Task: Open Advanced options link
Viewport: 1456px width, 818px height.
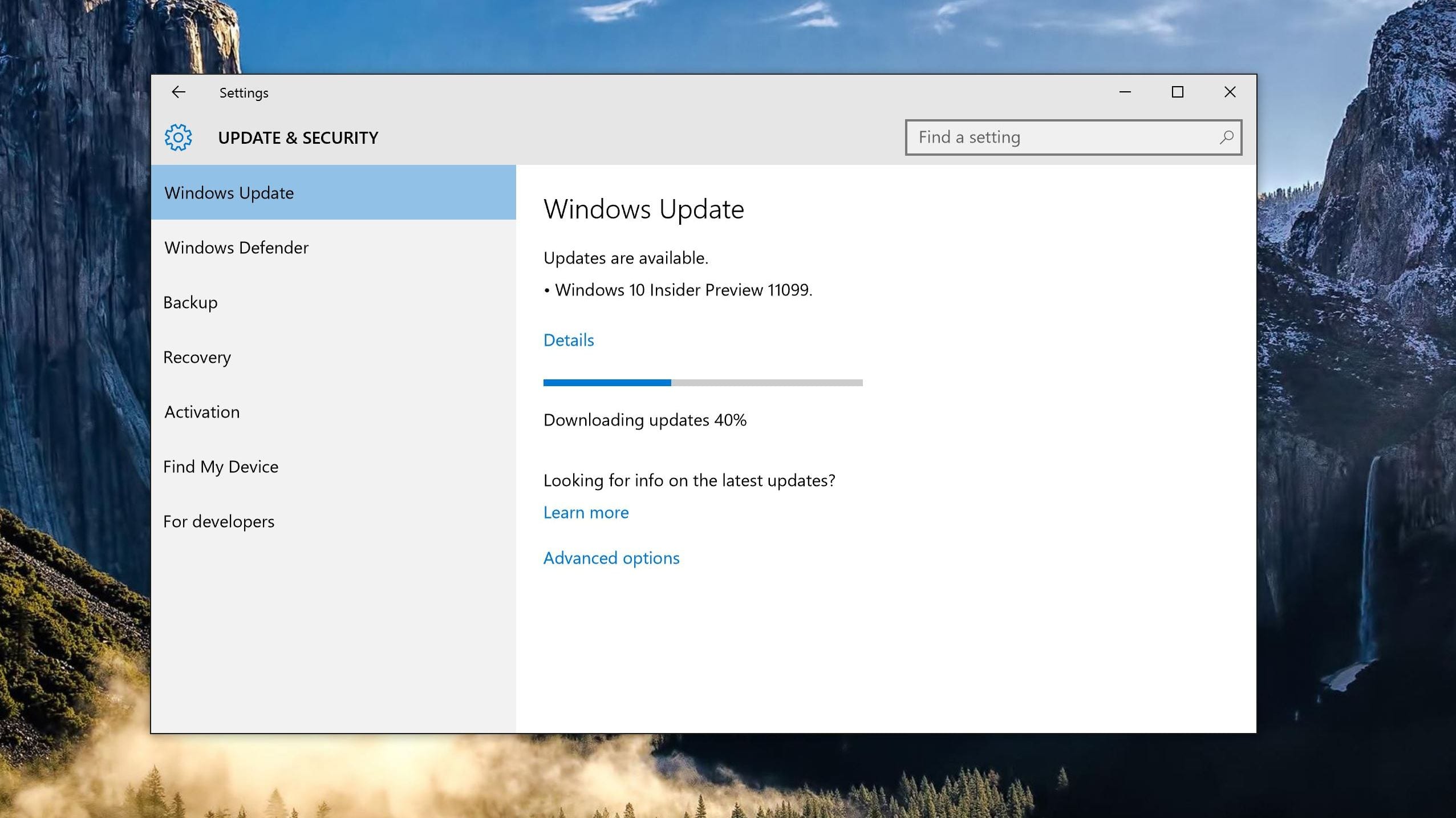Action: [611, 558]
